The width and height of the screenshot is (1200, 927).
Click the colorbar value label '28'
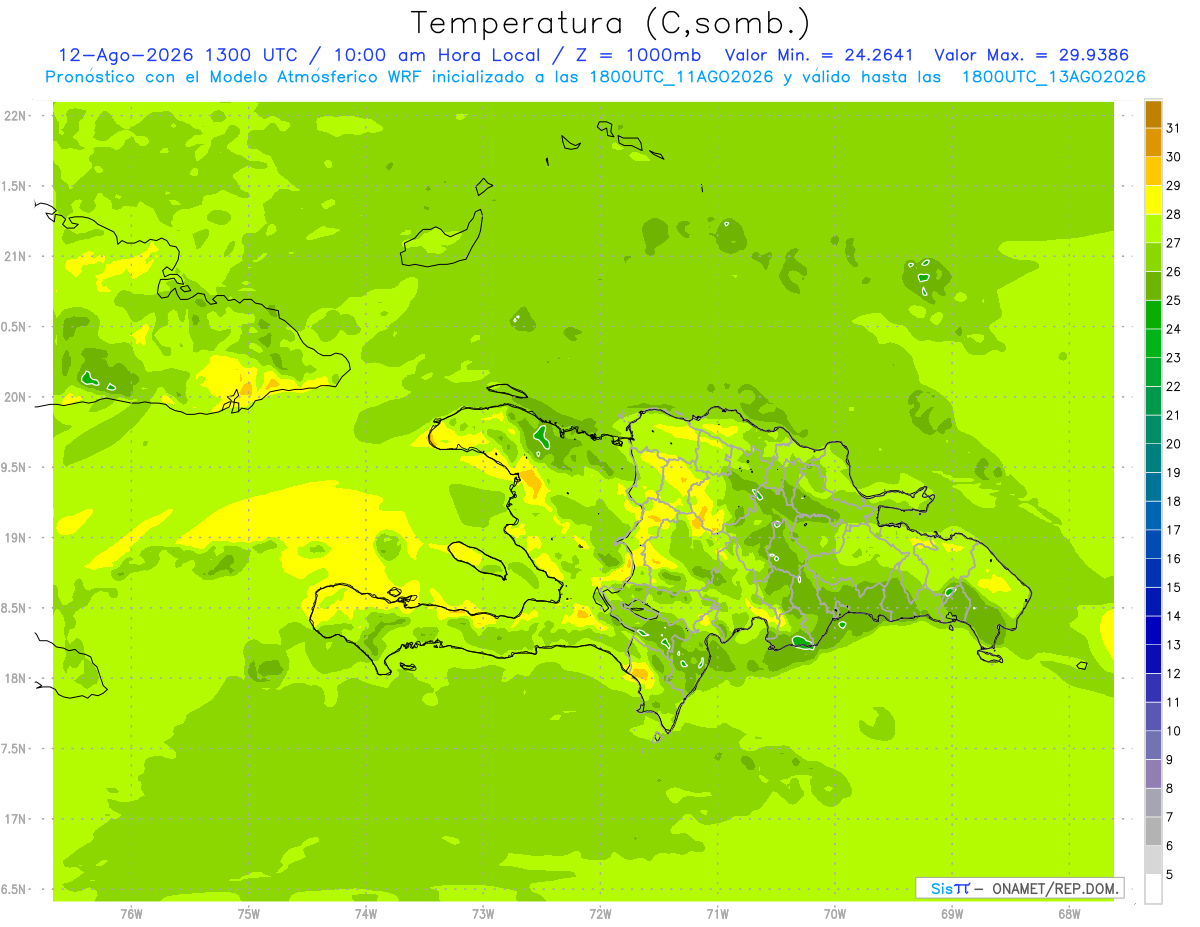[1174, 214]
